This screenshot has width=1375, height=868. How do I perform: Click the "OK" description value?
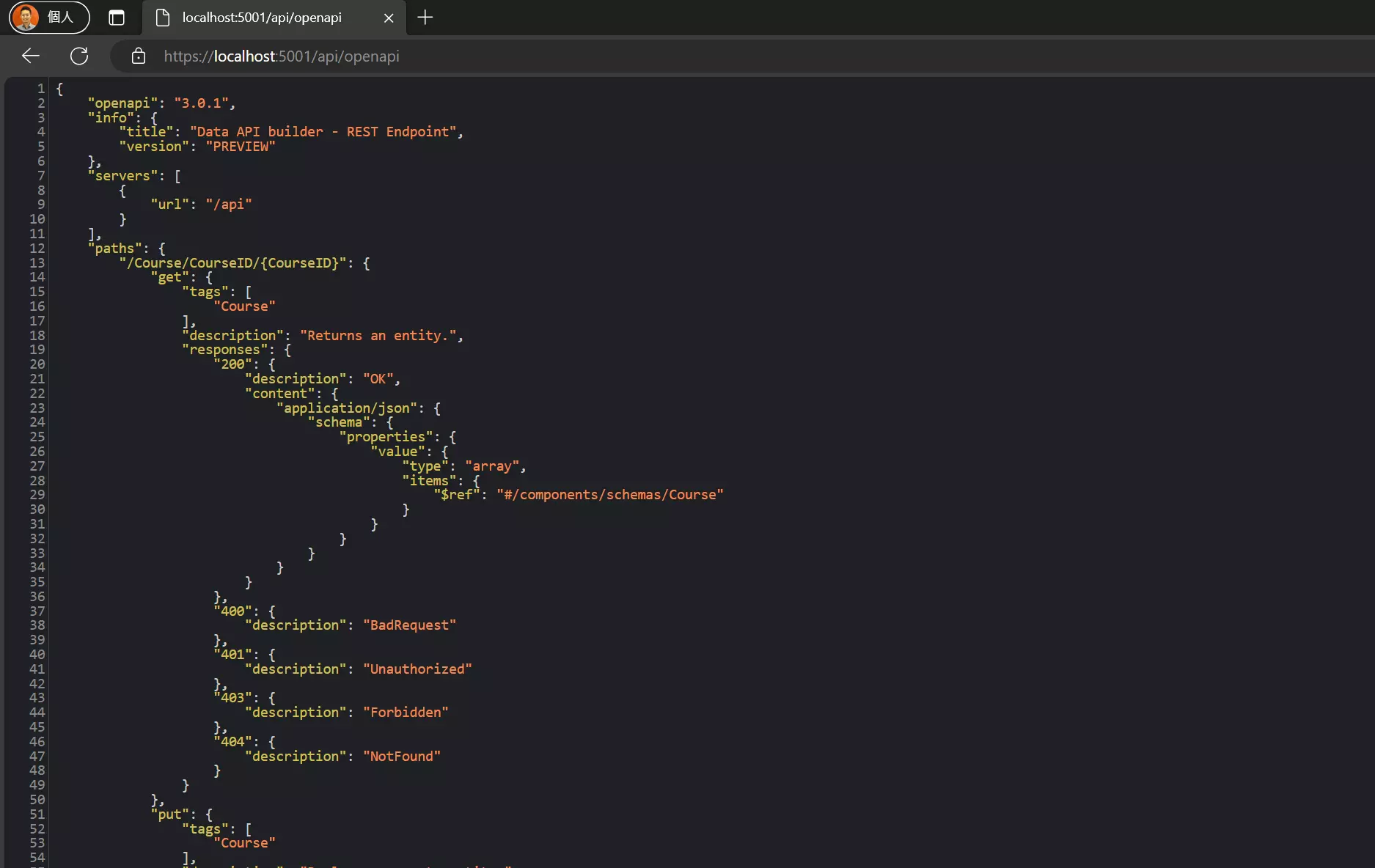[378, 379]
